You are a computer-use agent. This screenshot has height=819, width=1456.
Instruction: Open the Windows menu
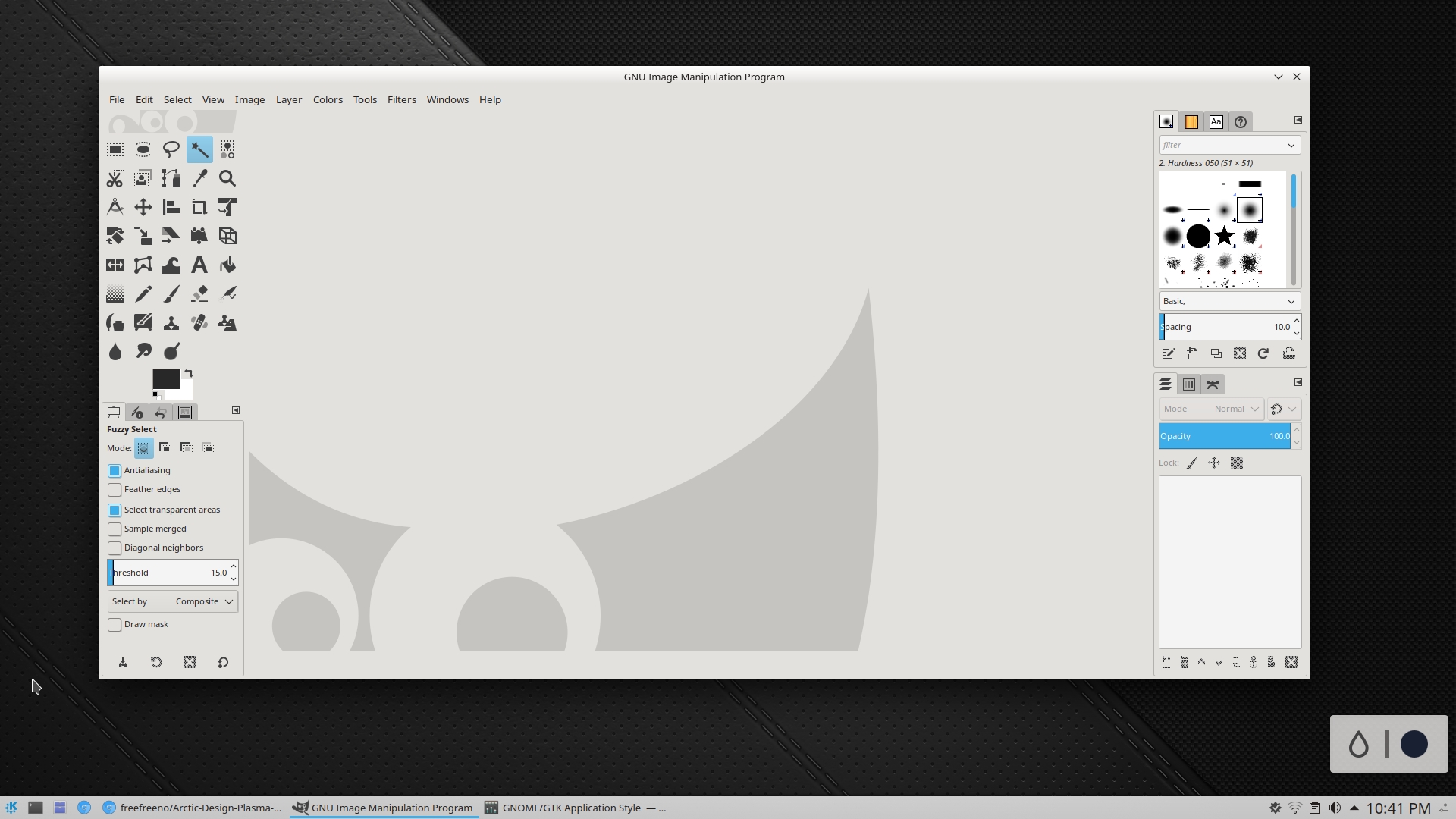tap(447, 99)
